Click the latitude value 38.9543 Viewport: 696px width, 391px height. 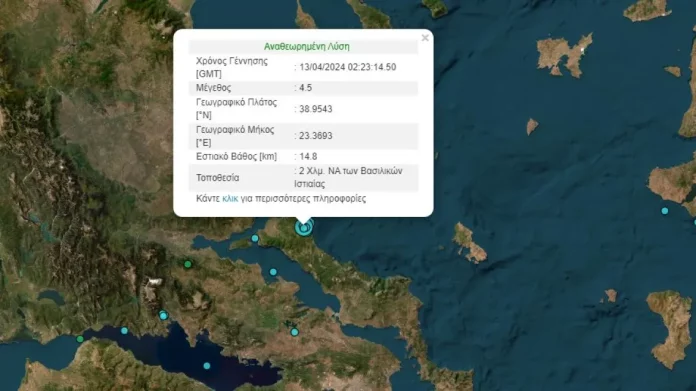click(x=316, y=109)
